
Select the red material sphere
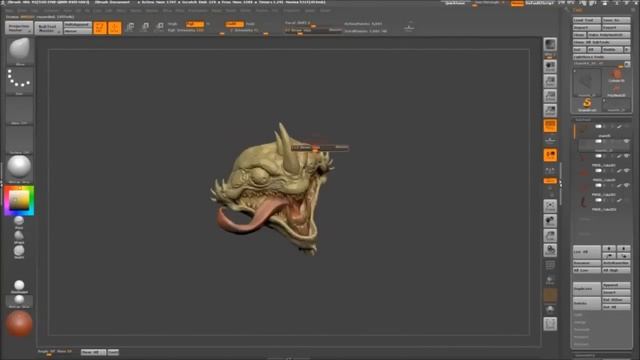point(19,324)
